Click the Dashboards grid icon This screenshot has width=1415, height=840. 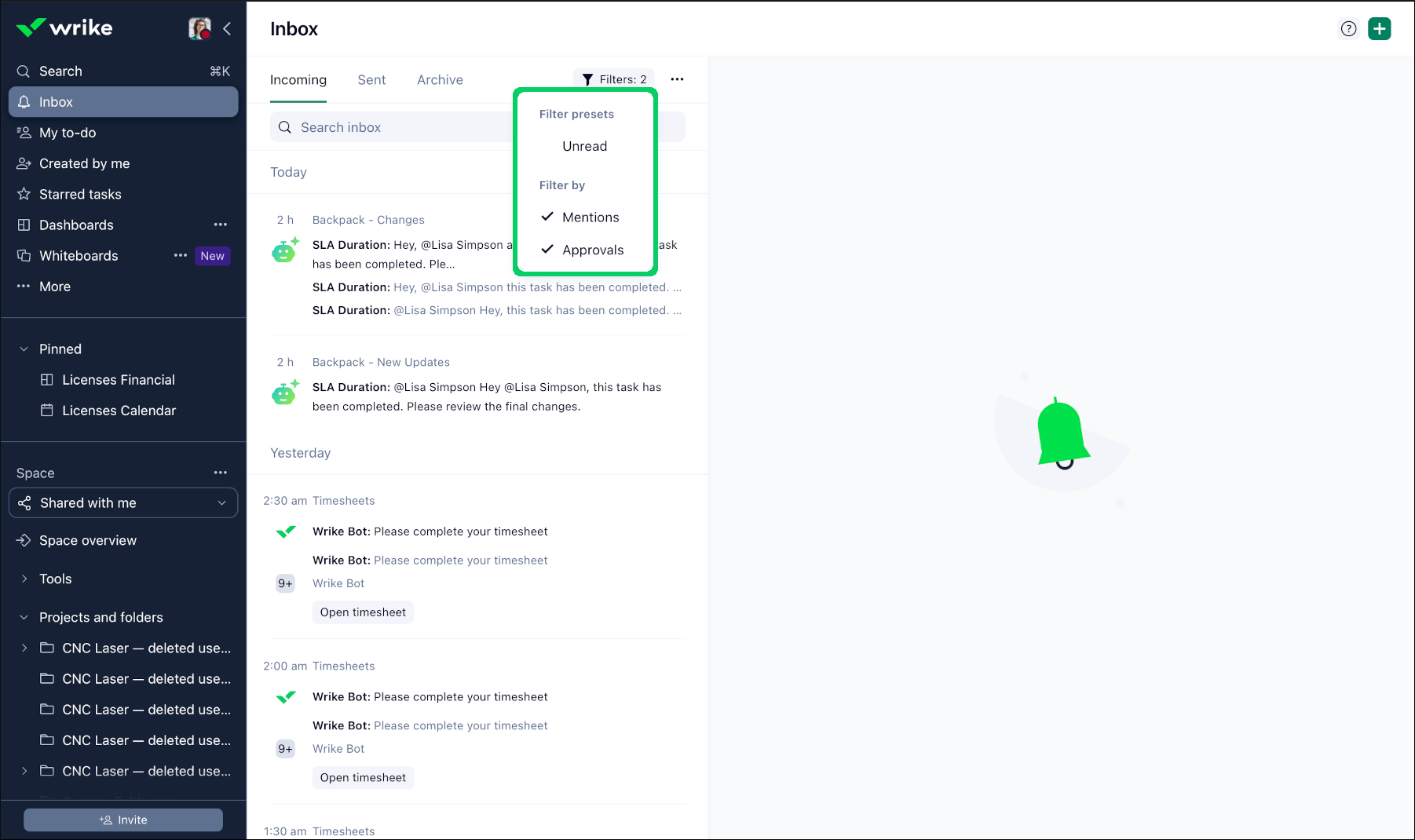[x=24, y=225]
